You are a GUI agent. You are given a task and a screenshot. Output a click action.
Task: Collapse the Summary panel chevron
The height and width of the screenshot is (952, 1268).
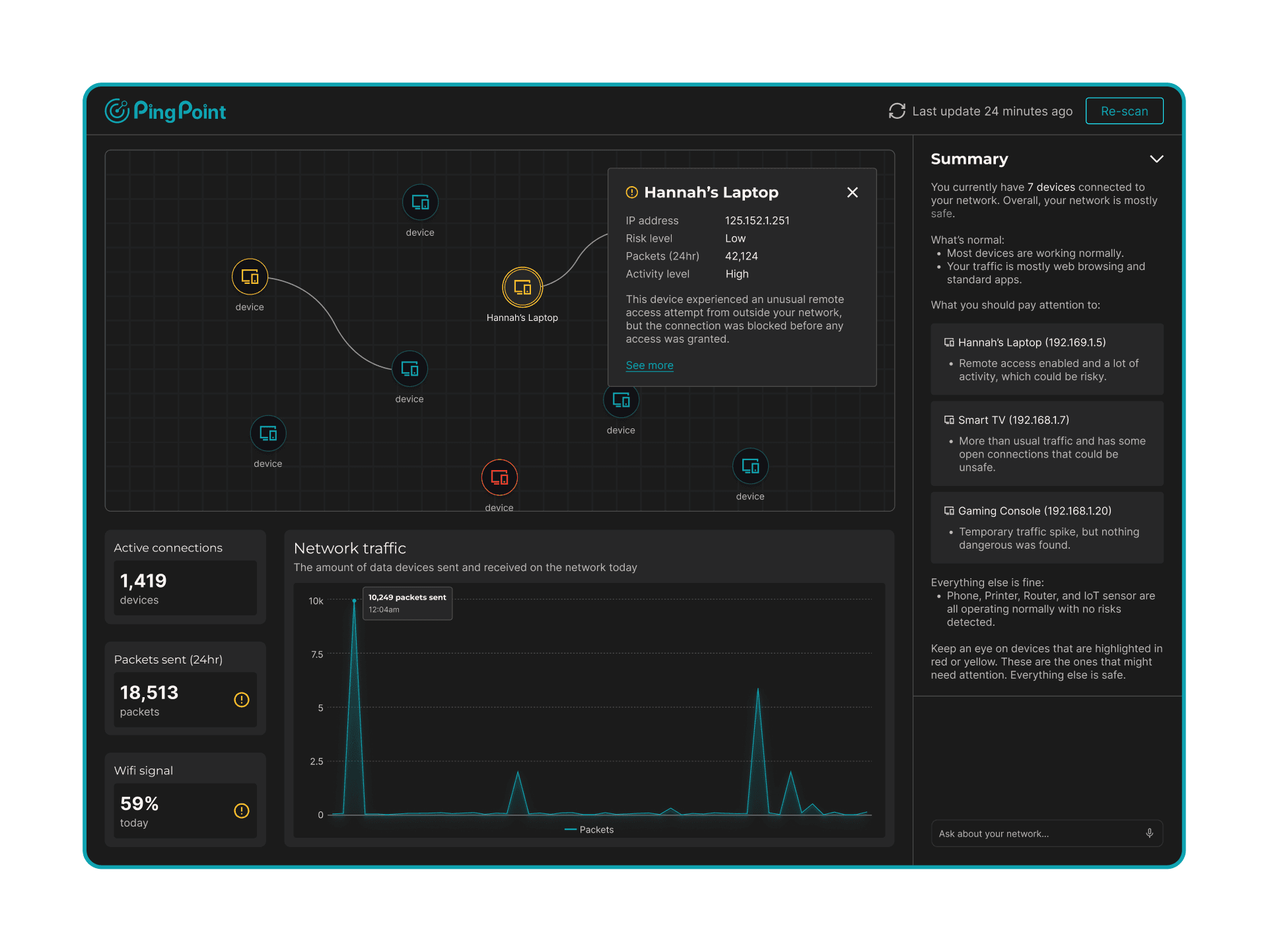1156,159
